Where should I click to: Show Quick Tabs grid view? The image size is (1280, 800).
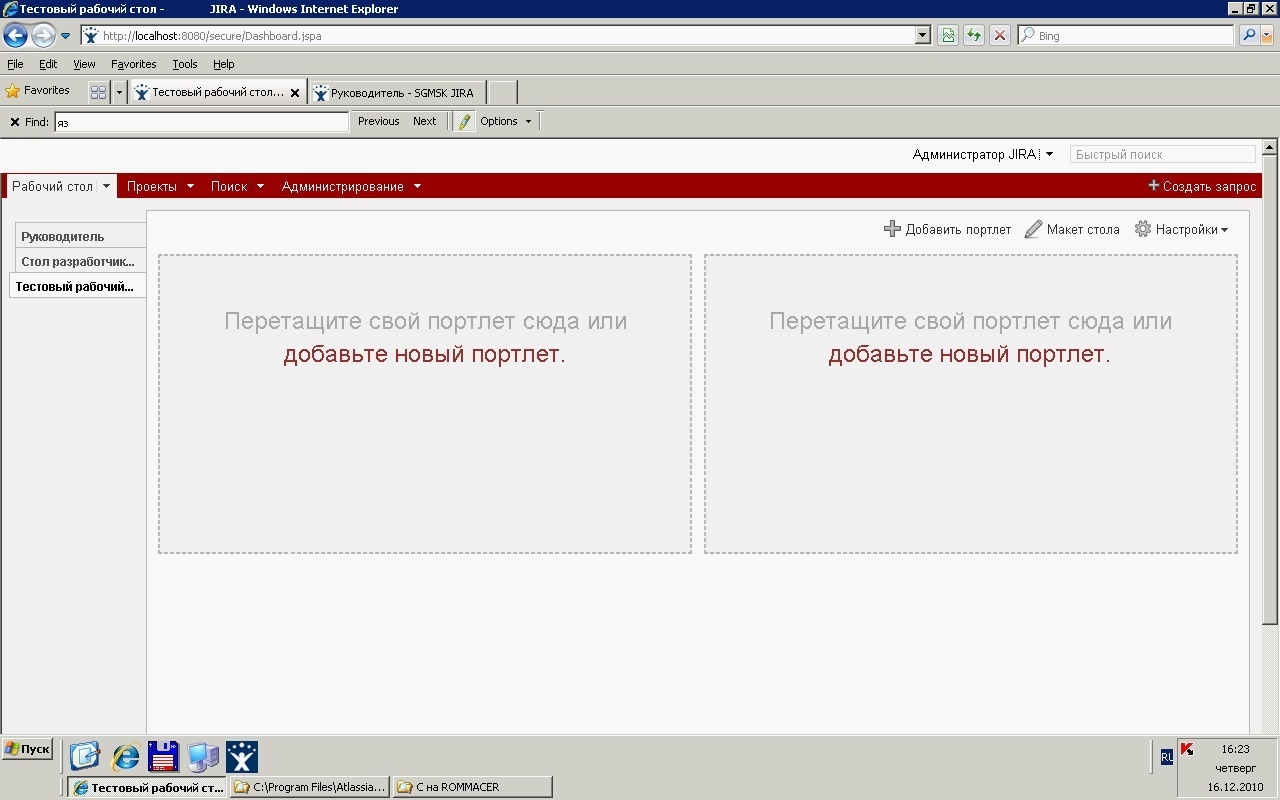(x=98, y=92)
